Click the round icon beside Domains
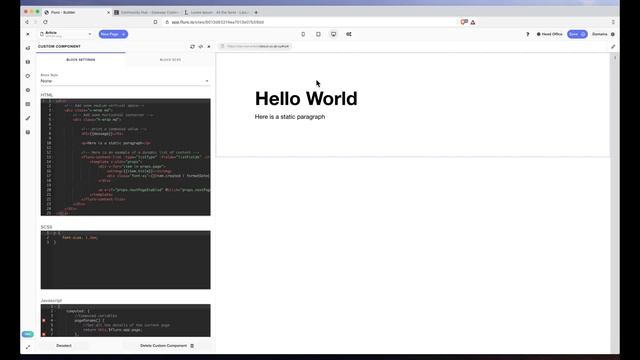 (613, 34)
